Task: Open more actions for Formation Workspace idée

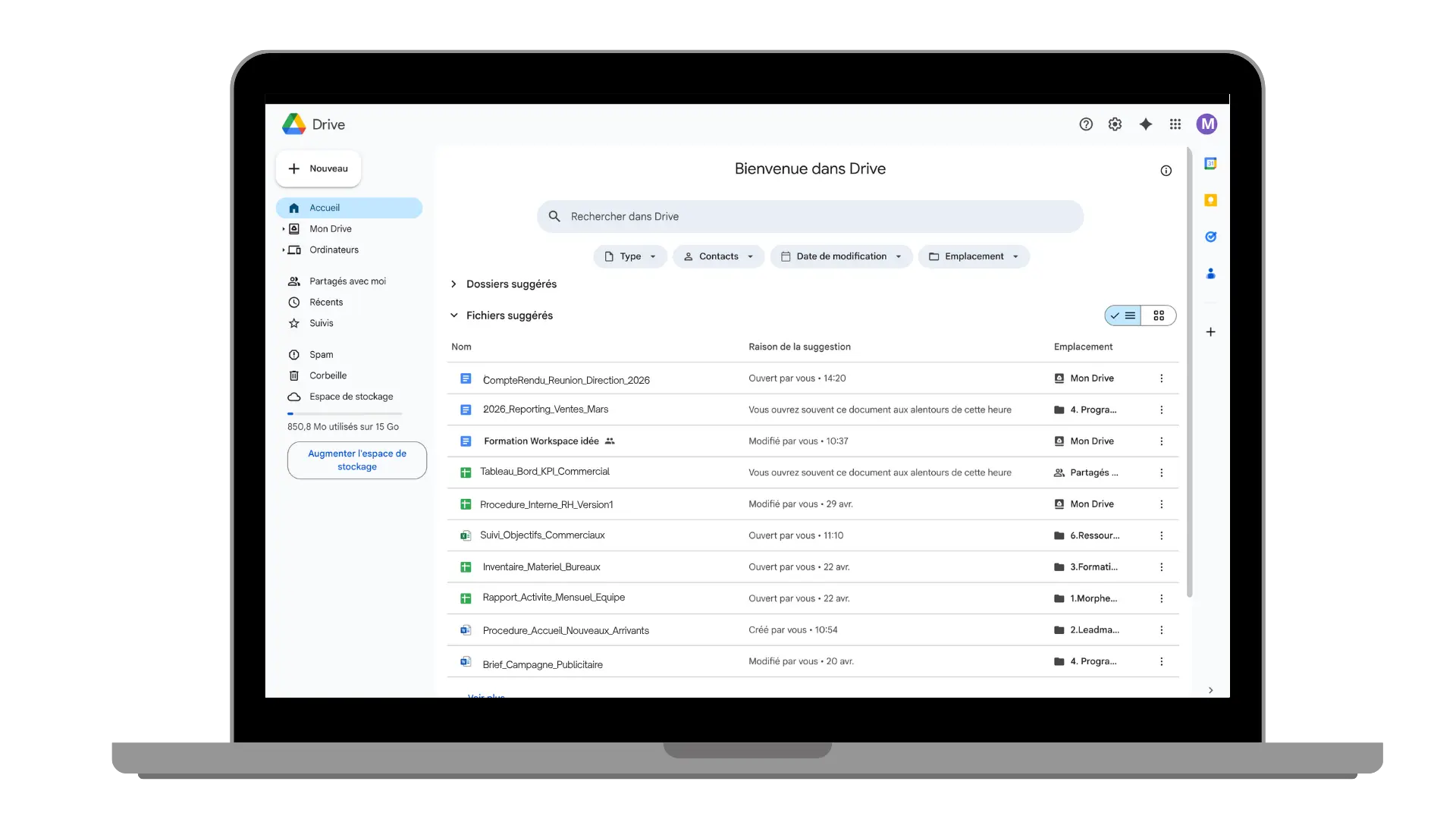Action: click(x=1161, y=441)
